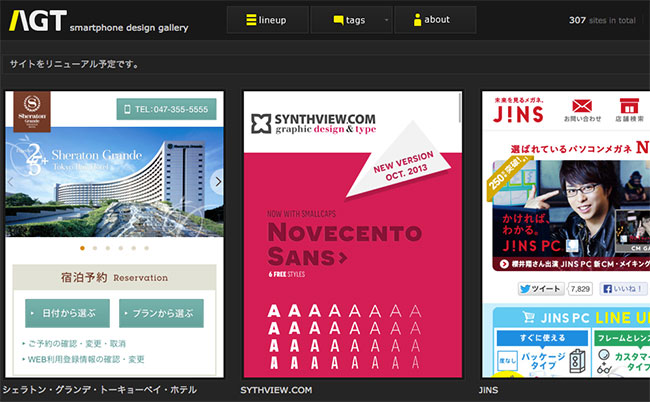Viewport: 650px width, 402px height.
Task: Click the 日付から選ぶ button
Action: click(x=68, y=313)
